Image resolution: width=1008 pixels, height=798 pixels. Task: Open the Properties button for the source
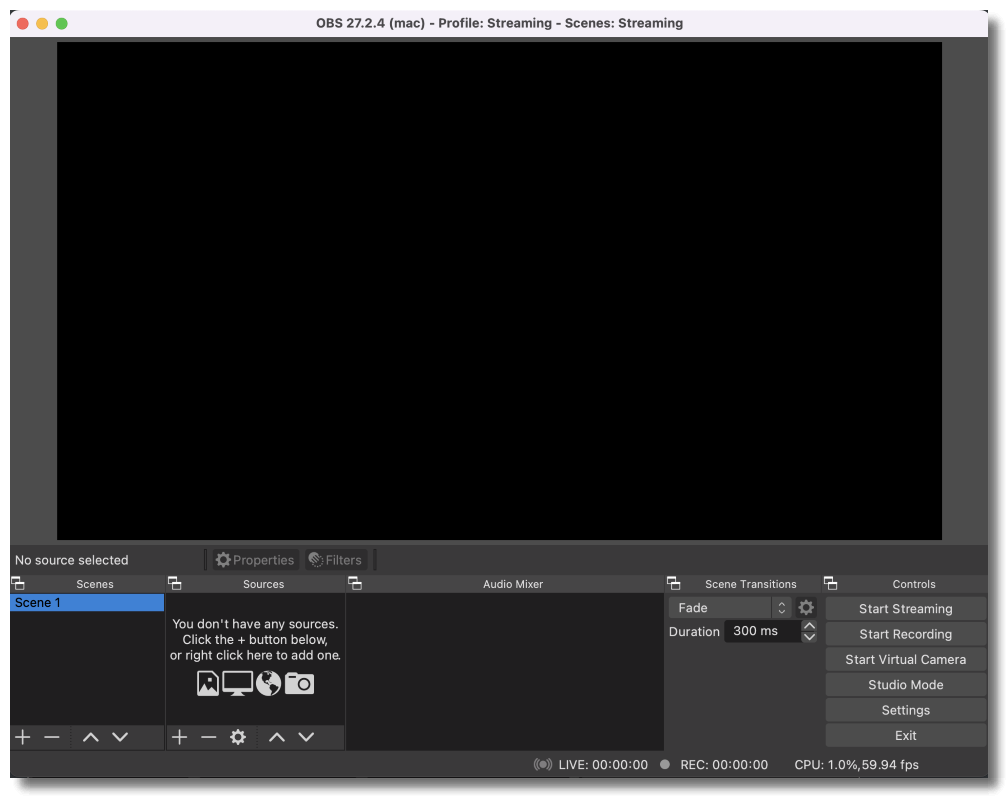point(255,560)
